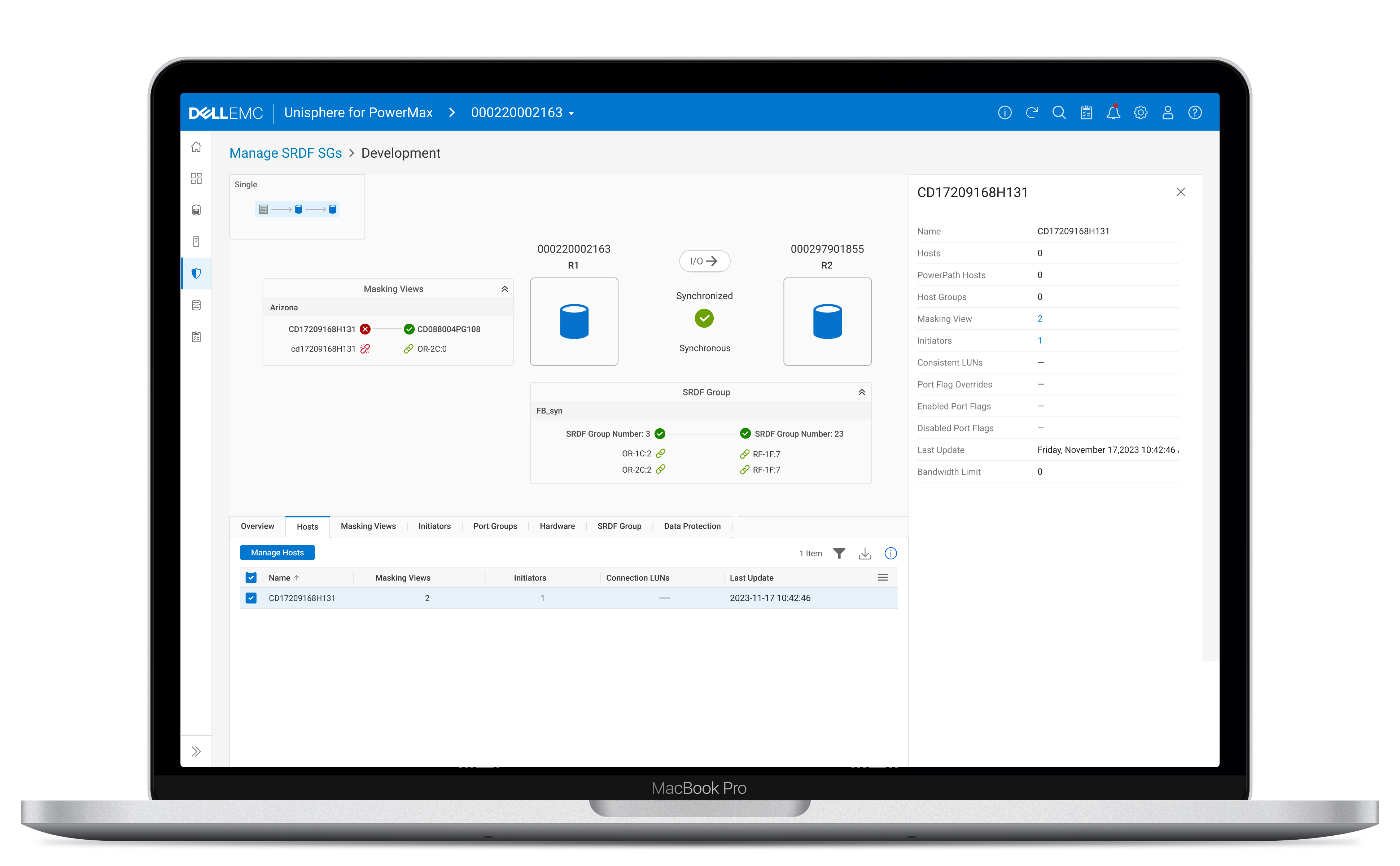This screenshot has height=866, width=1400.
Task: Click green check next to SRDF Group Number: 3
Action: tap(660, 434)
